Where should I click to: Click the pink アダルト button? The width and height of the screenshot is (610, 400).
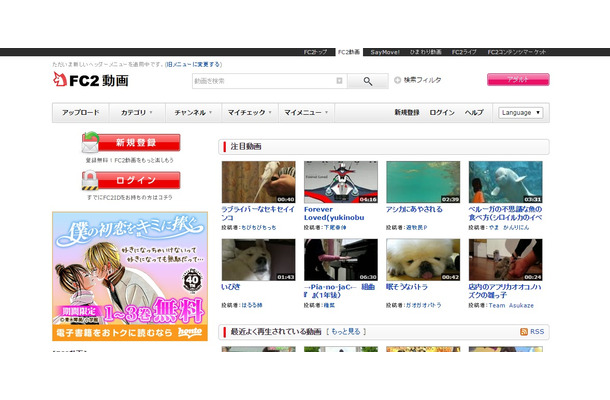(518, 79)
